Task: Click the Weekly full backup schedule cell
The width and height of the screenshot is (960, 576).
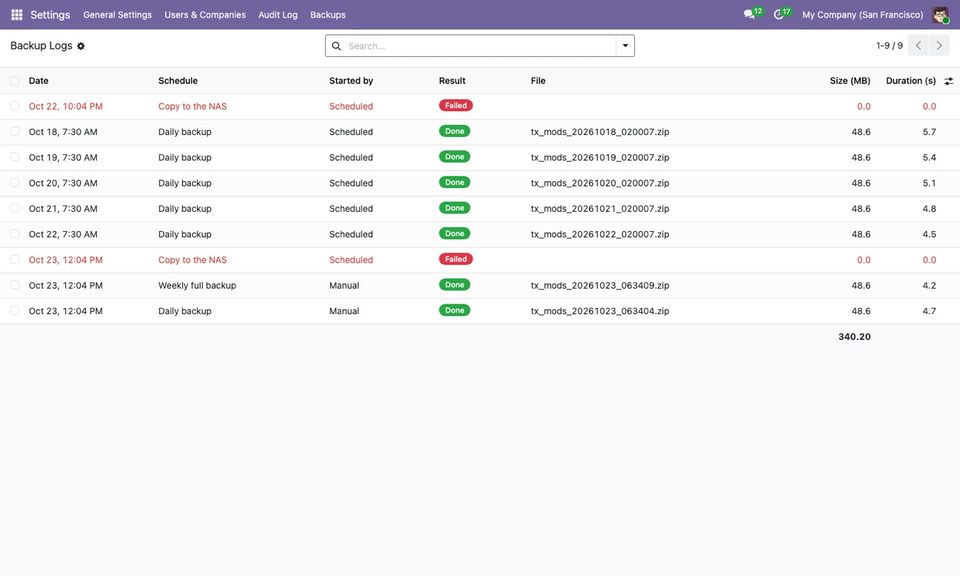Action: [x=197, y=285]
